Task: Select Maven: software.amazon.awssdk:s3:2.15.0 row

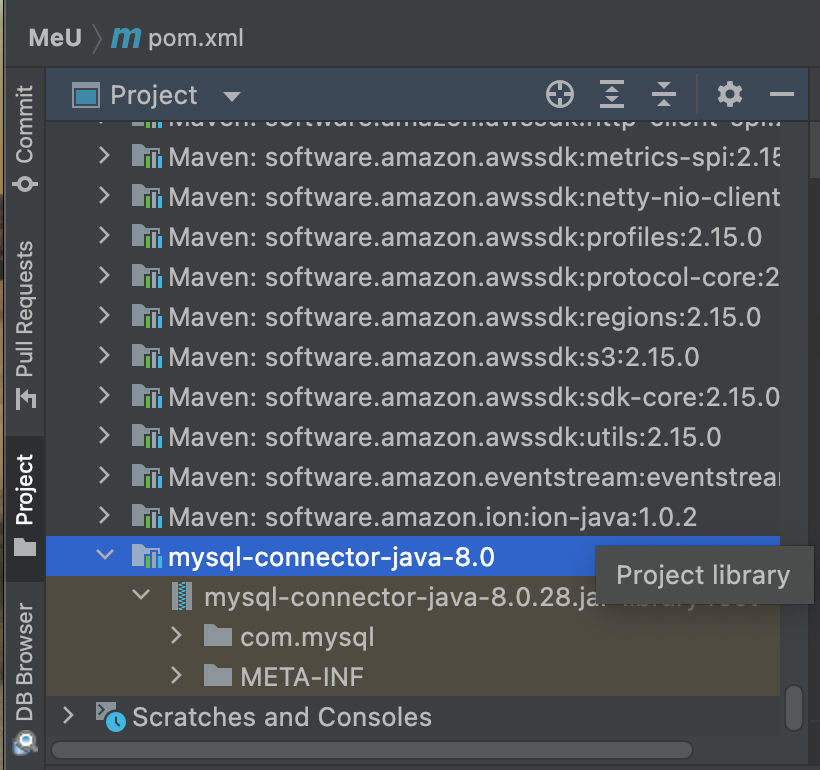Action: click(413, 357)
